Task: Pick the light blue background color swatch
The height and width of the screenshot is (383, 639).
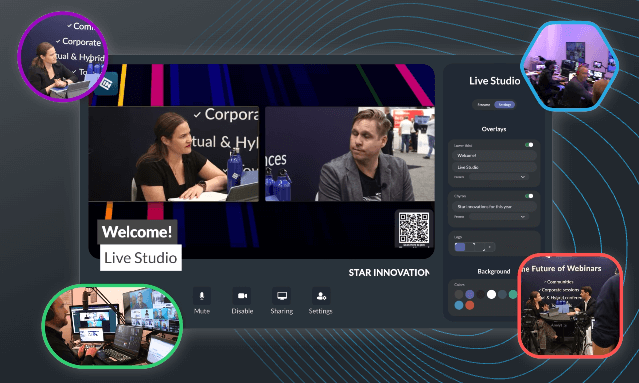Action: (x=459, y=305)
